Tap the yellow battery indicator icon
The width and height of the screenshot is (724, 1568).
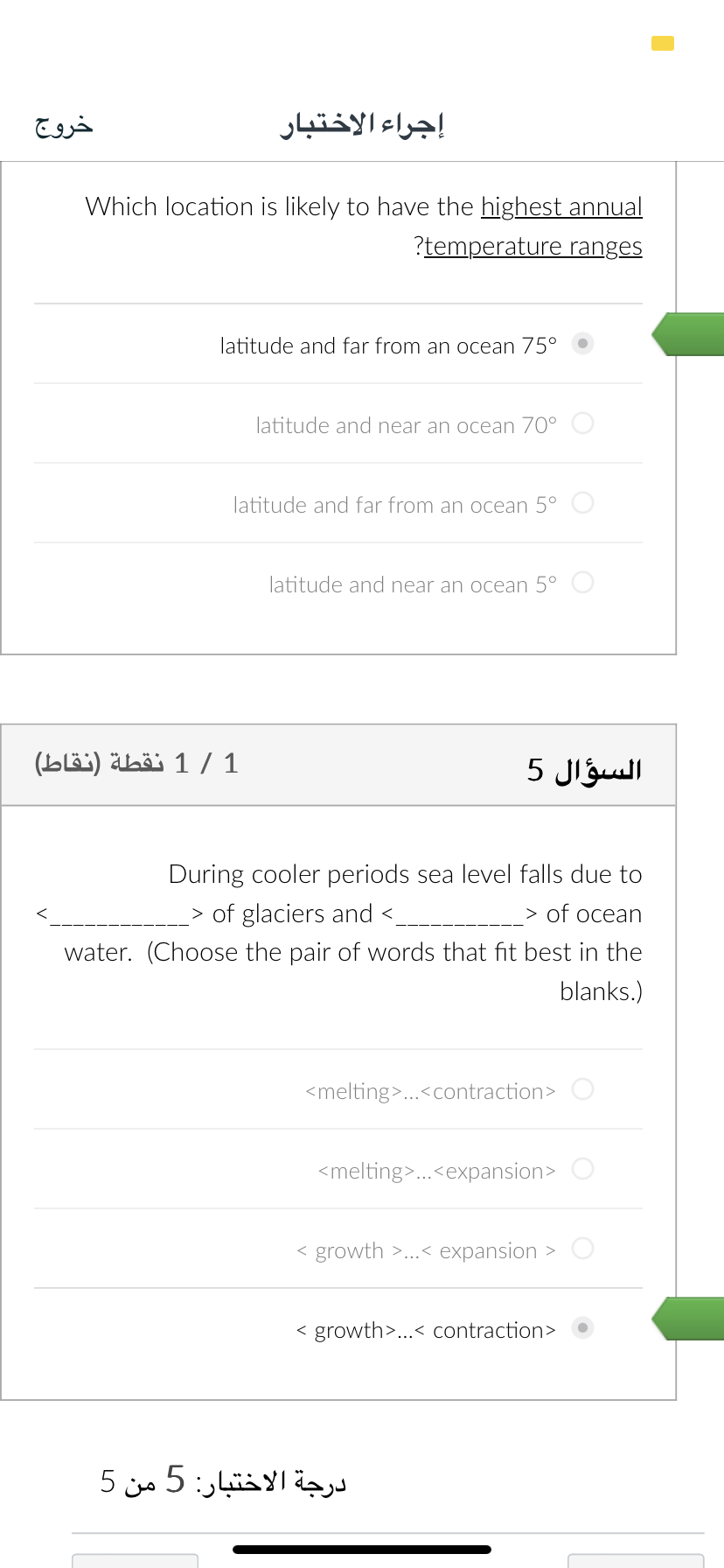[663, 43]
